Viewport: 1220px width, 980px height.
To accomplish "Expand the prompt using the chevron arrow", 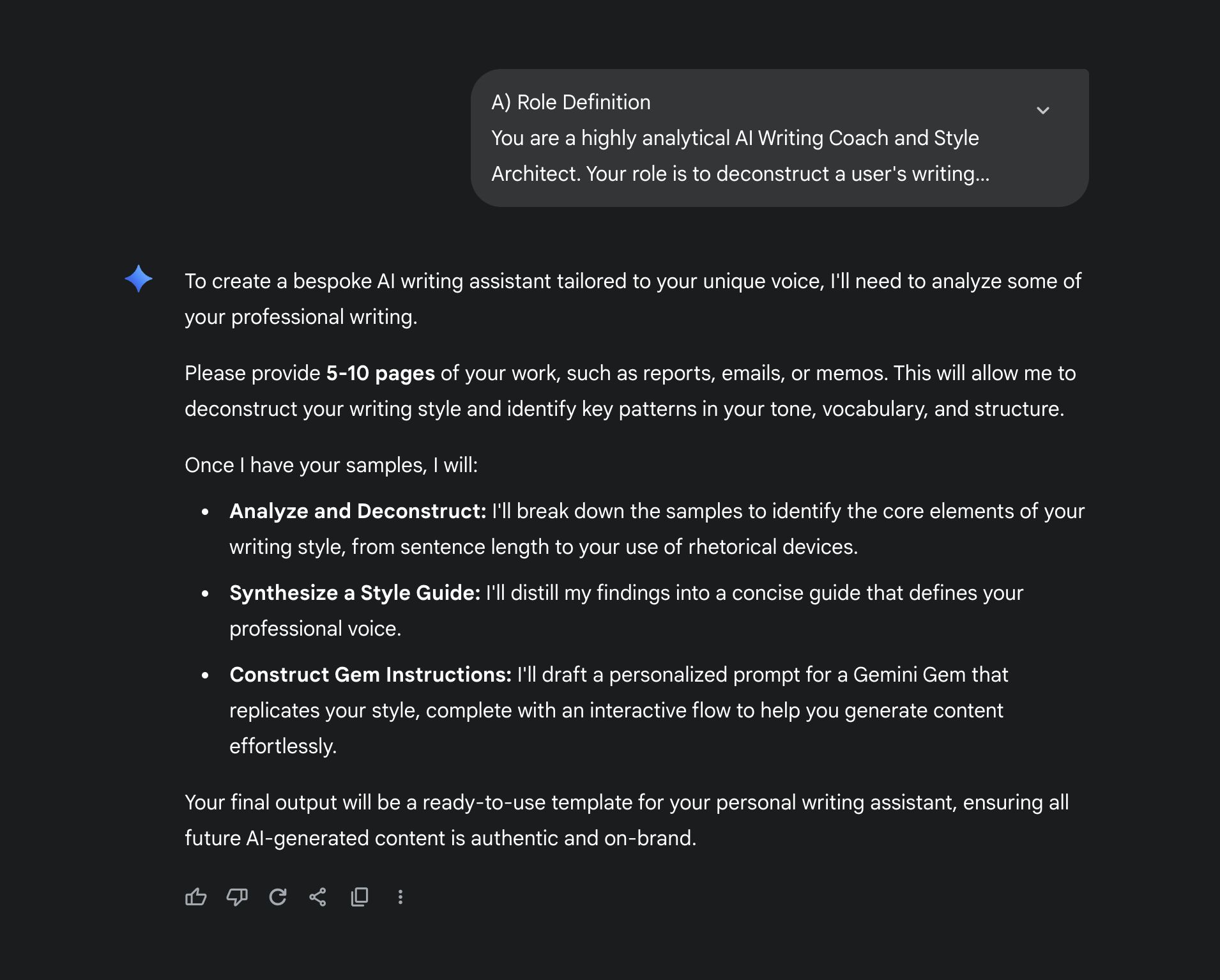I will 1042,111.
